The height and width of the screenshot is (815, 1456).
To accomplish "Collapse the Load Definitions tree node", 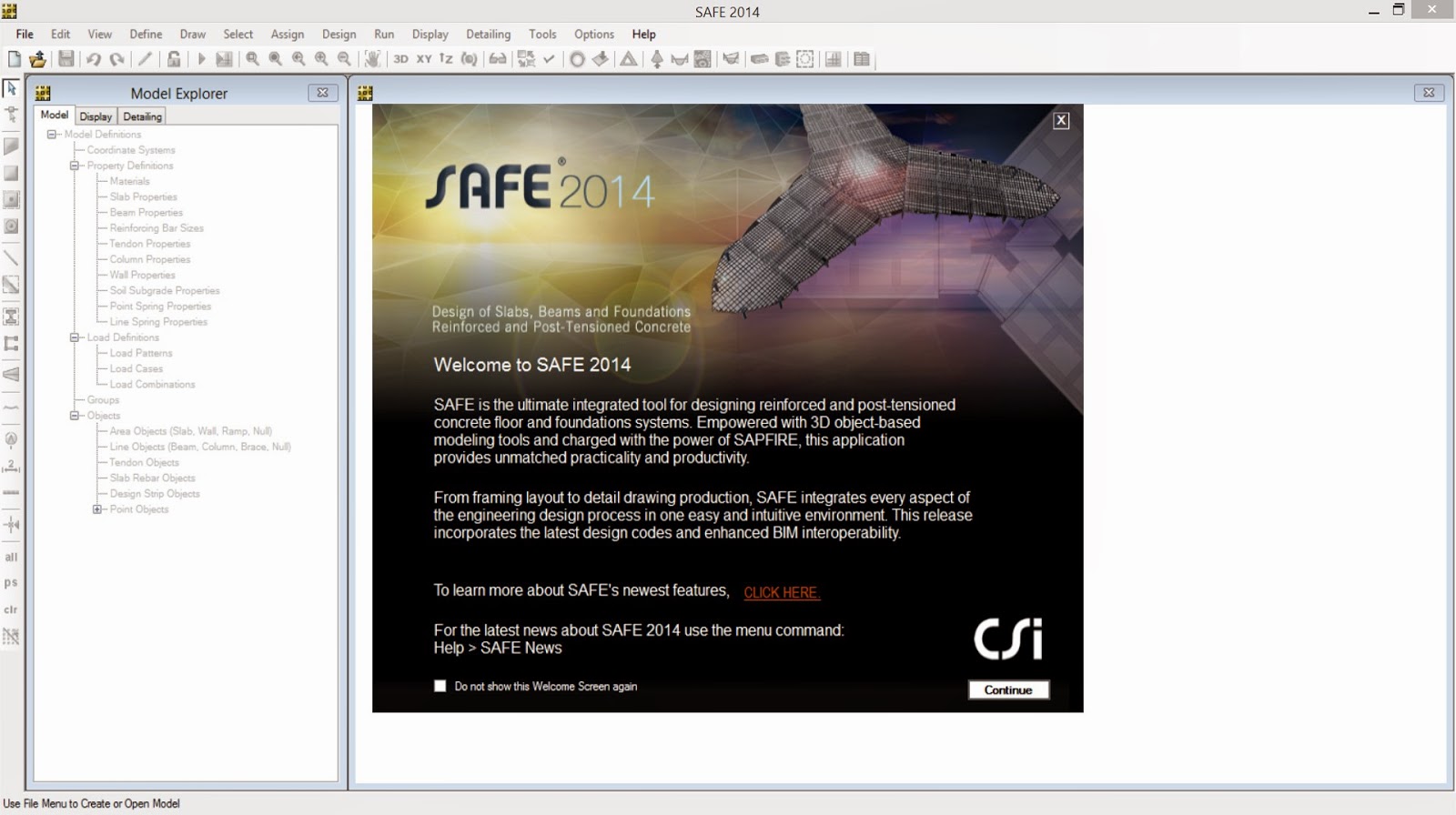I will click(75, 337).
